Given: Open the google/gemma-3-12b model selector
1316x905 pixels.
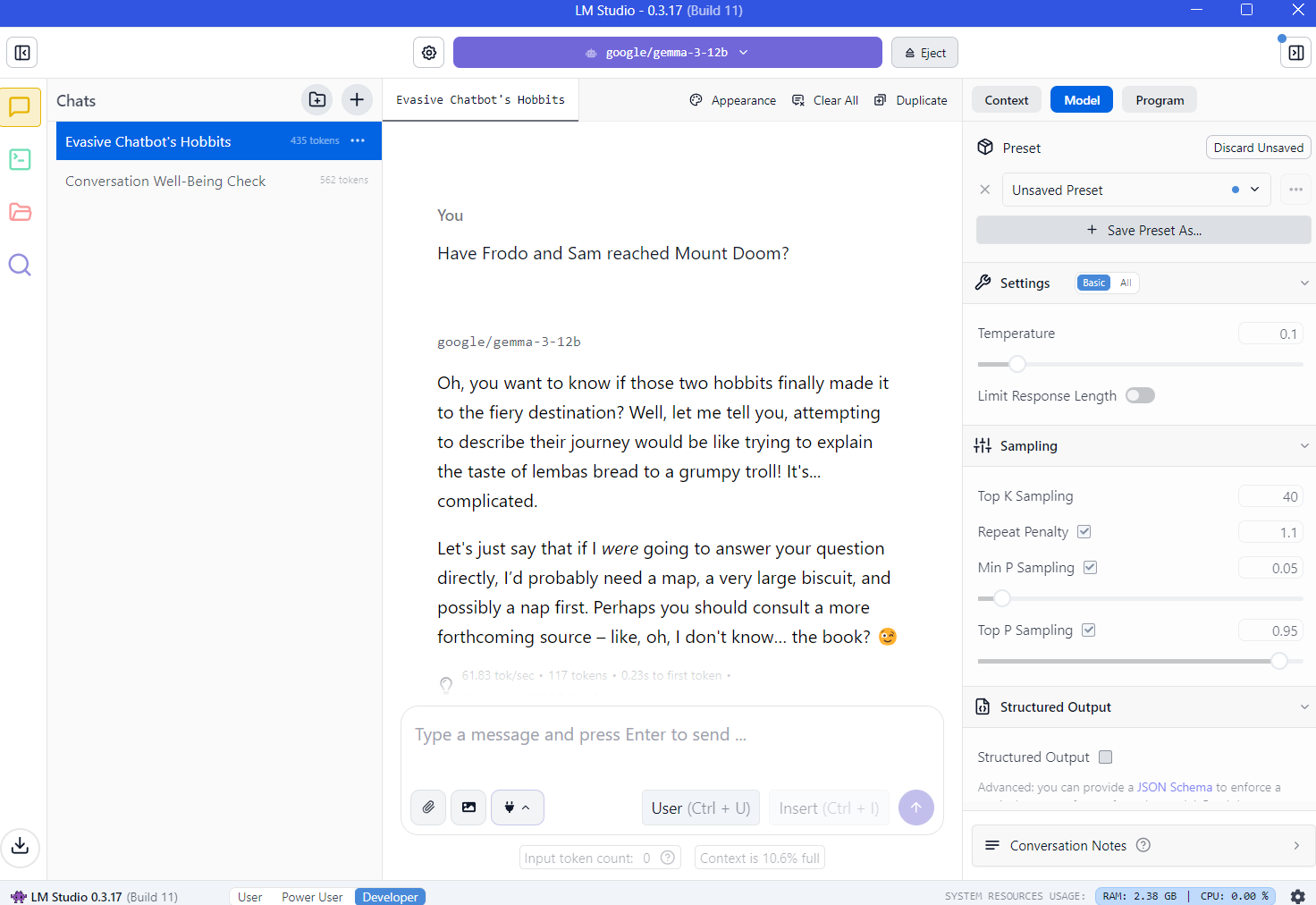Looking at the screenshot, I should coord(667,53).
